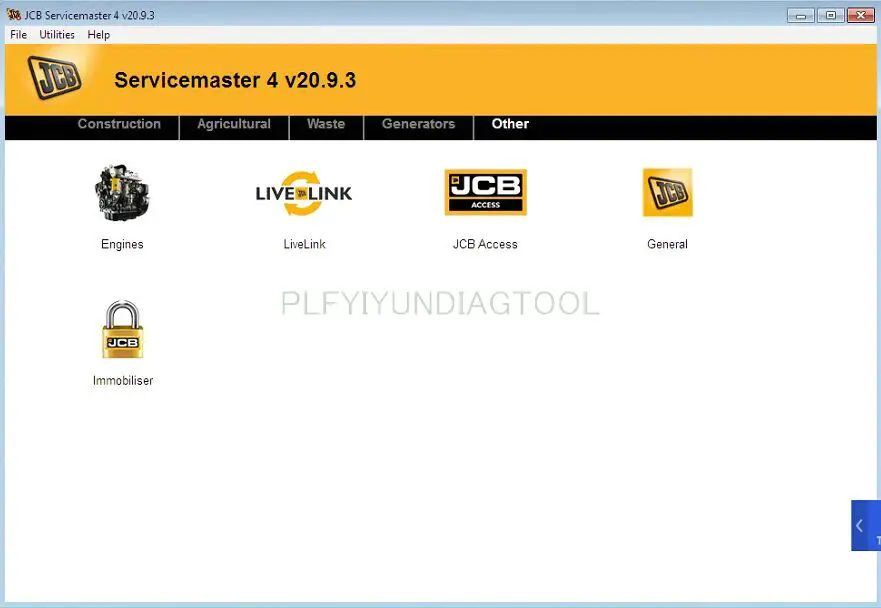Close the JCB Servicemaster window
Viewport: 881px width, 608px height.
click(x=860, y=15)
